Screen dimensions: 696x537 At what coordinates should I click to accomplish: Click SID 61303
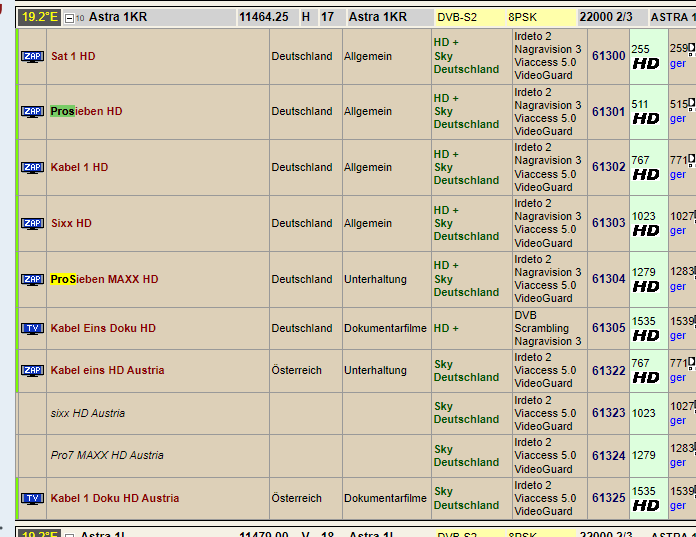click(609, 223)
